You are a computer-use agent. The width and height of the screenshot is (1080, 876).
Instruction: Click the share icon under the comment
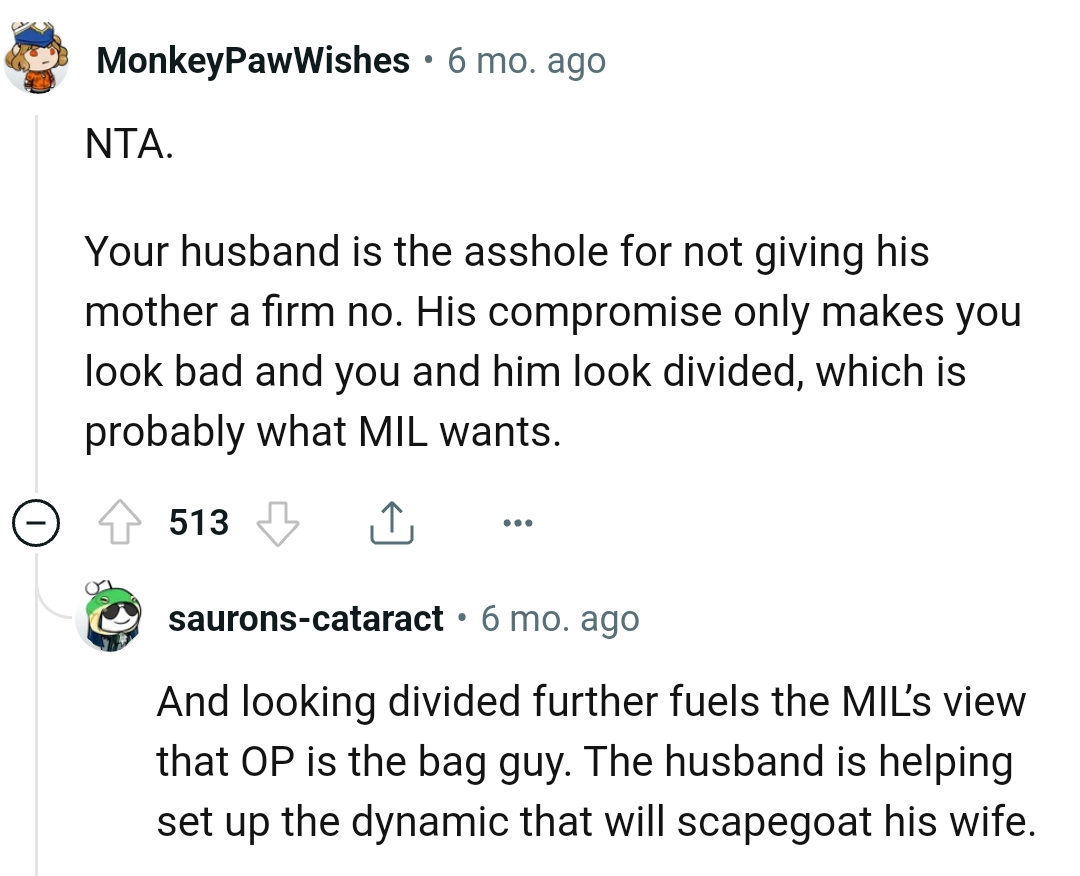[393, 521]
